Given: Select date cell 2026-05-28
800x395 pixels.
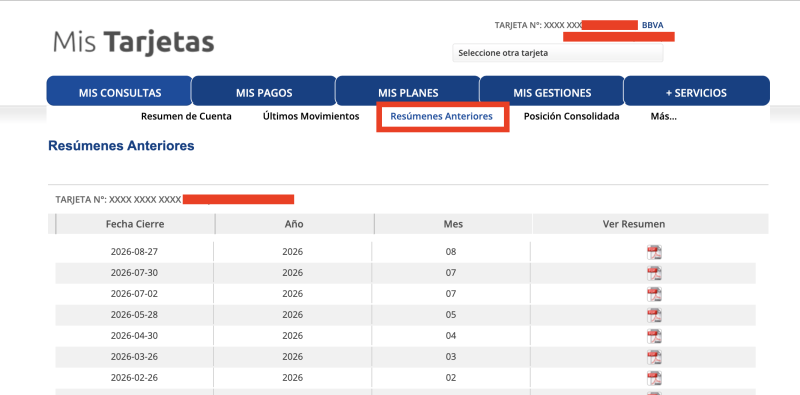Looking at the screenshot, I should 134,315.
